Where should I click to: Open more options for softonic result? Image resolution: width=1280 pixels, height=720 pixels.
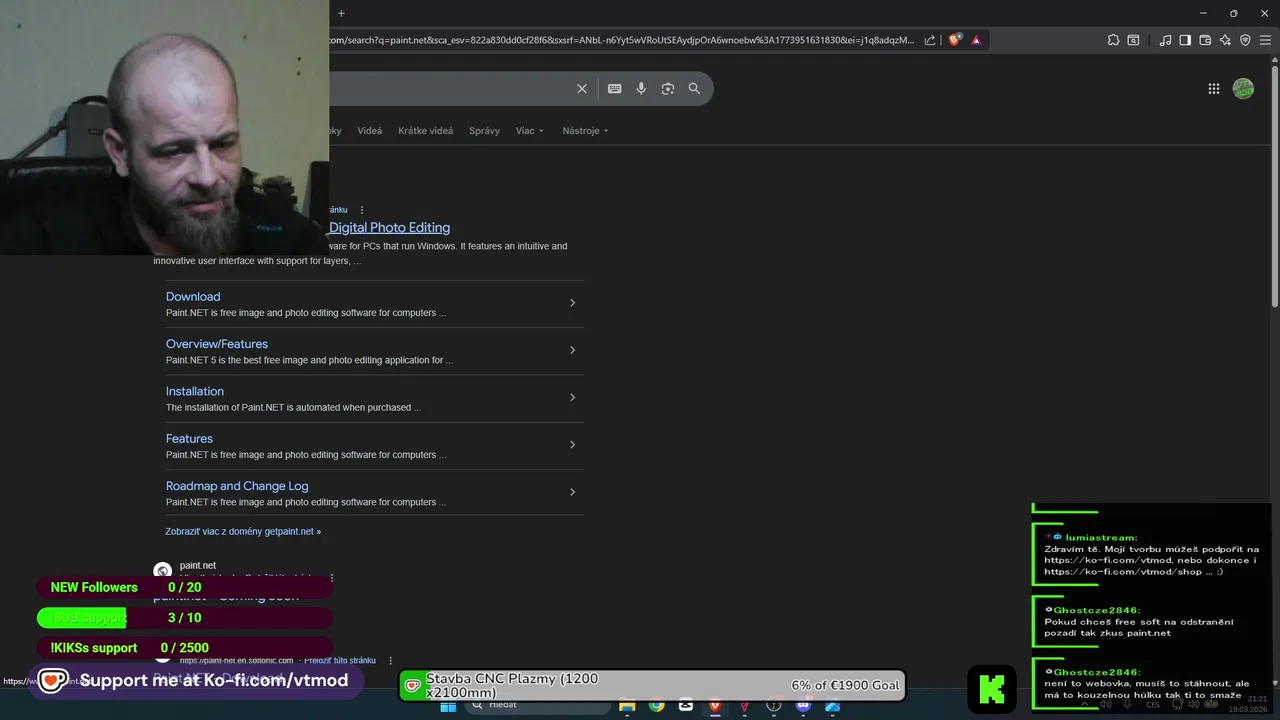click(390, 661)
